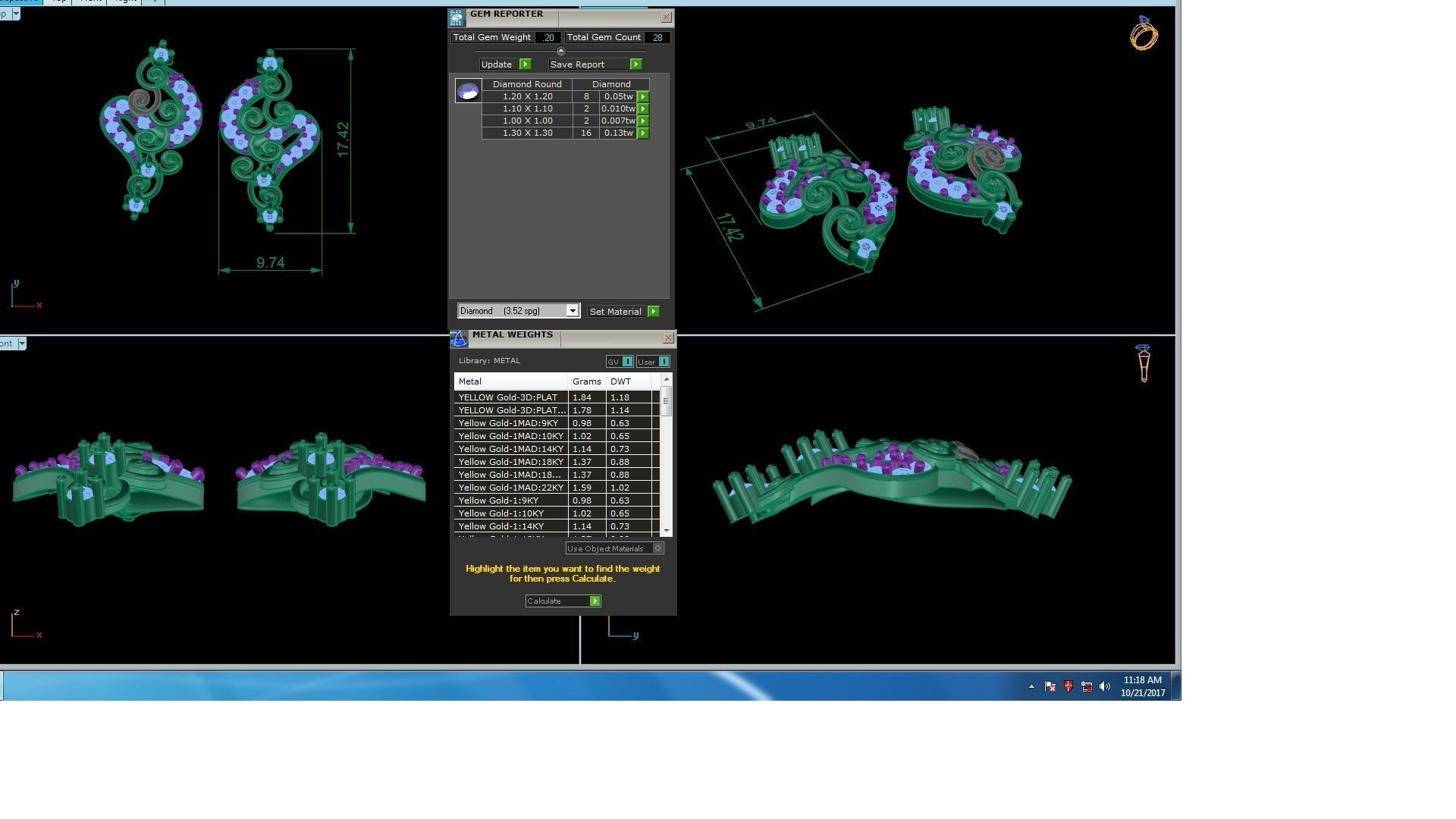Viewport: 1456px width, 819px height.
Task: Click green arrow next to 1.20 X 1.20 row
Action: [x=643, y=97]
